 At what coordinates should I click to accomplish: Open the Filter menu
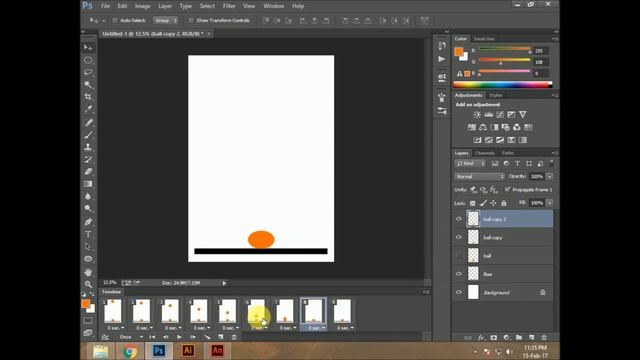pos(229,6)
